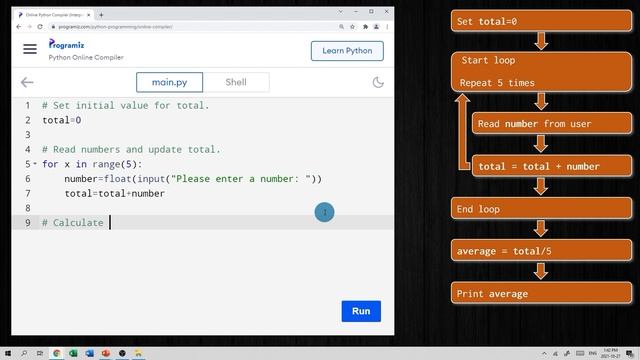Collapse the for loop on line 5
This screenshot has height=360, width=640.
pyautogui.click(x=35, y=164)
